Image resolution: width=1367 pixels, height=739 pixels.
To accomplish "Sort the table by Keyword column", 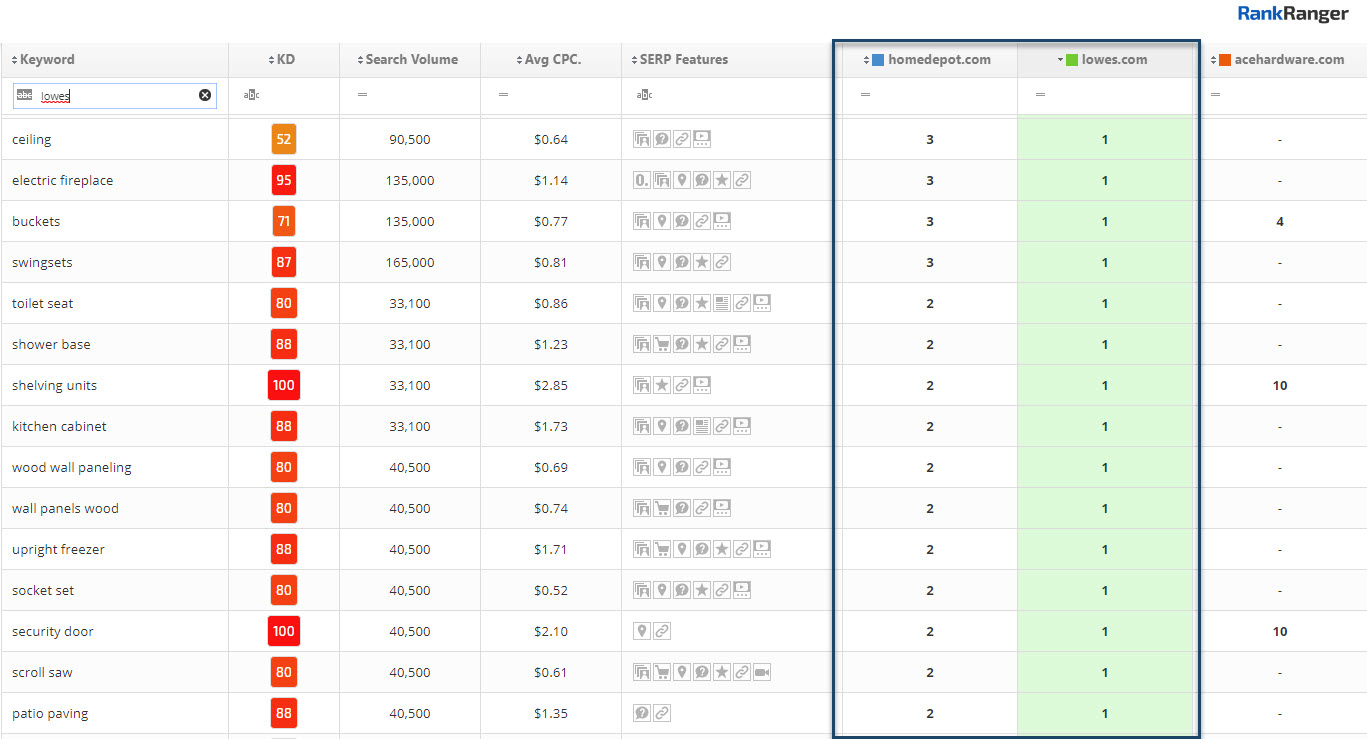I will (x=43, y=59).
